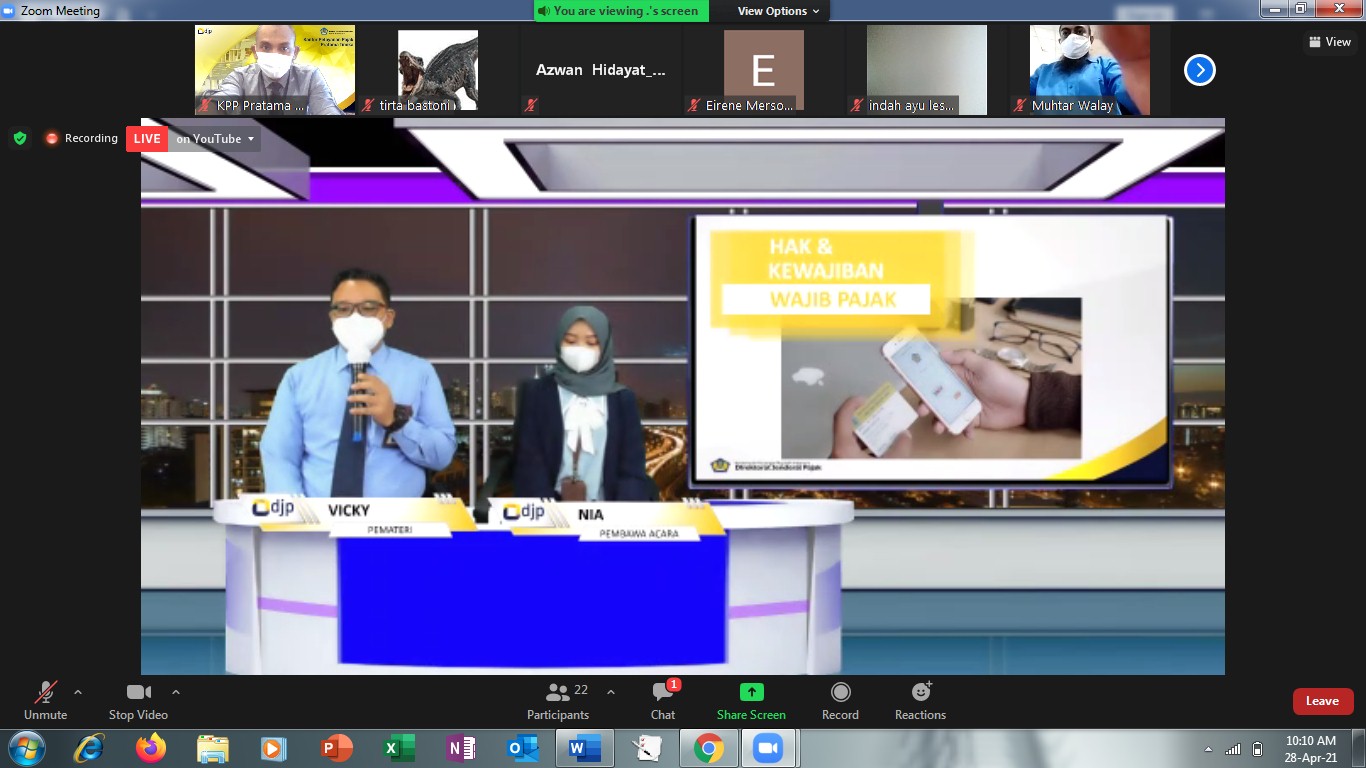Select the KPP Pratama participant thumbnail
Viewport: 1366px width, 768px height.
275,70
